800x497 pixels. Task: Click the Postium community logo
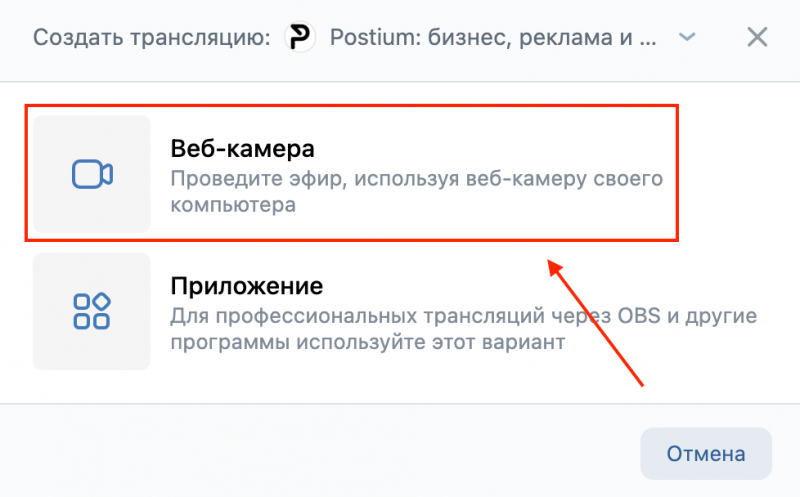tap(300, 38)
